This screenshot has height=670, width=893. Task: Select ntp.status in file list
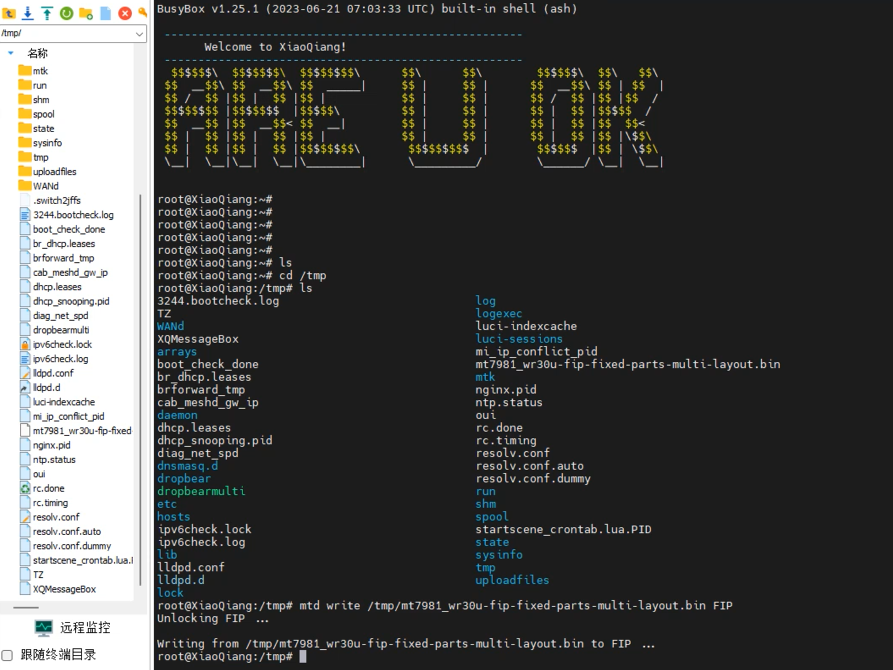coord(54,459)
